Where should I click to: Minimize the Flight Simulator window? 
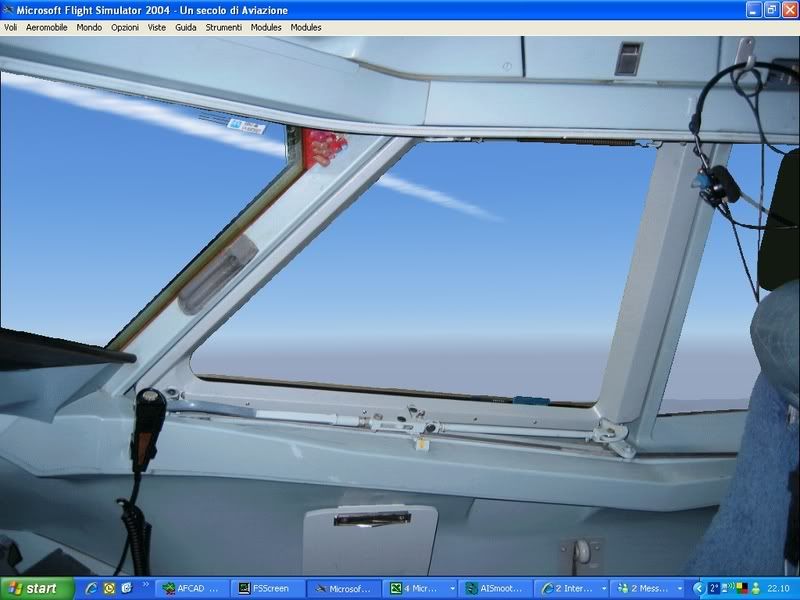click(754, 10)
